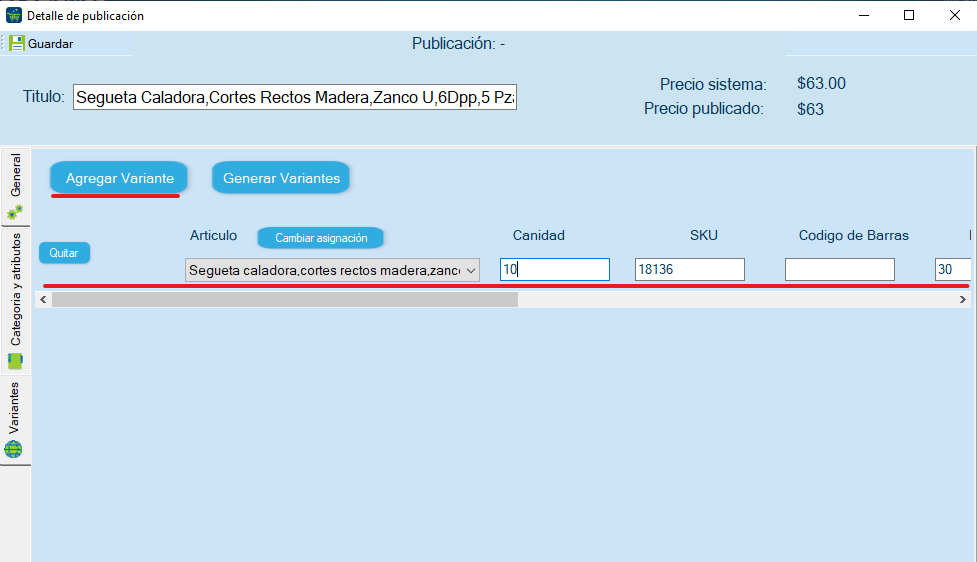977x562 pixels.
Task: Open the Articulo dropdown for Segueta caladora
Action: pos(332,270)
